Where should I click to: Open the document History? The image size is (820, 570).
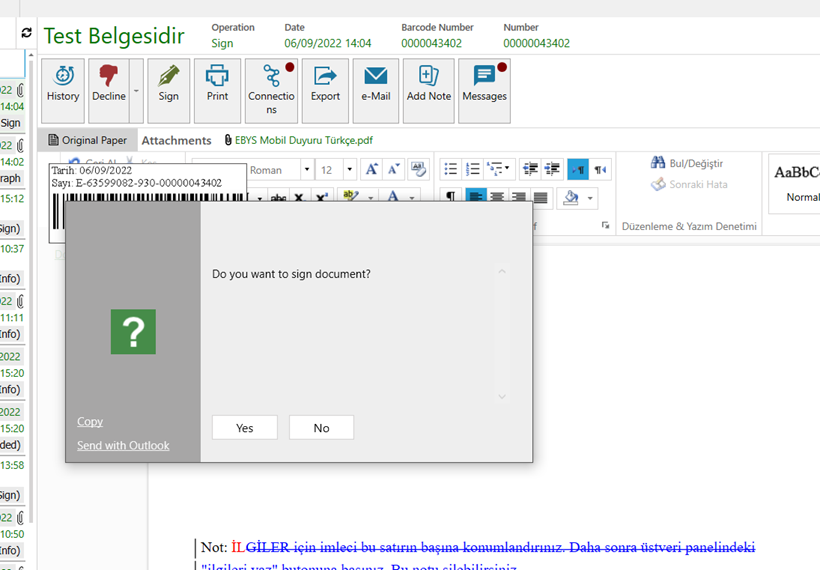(x=63, y=84)
